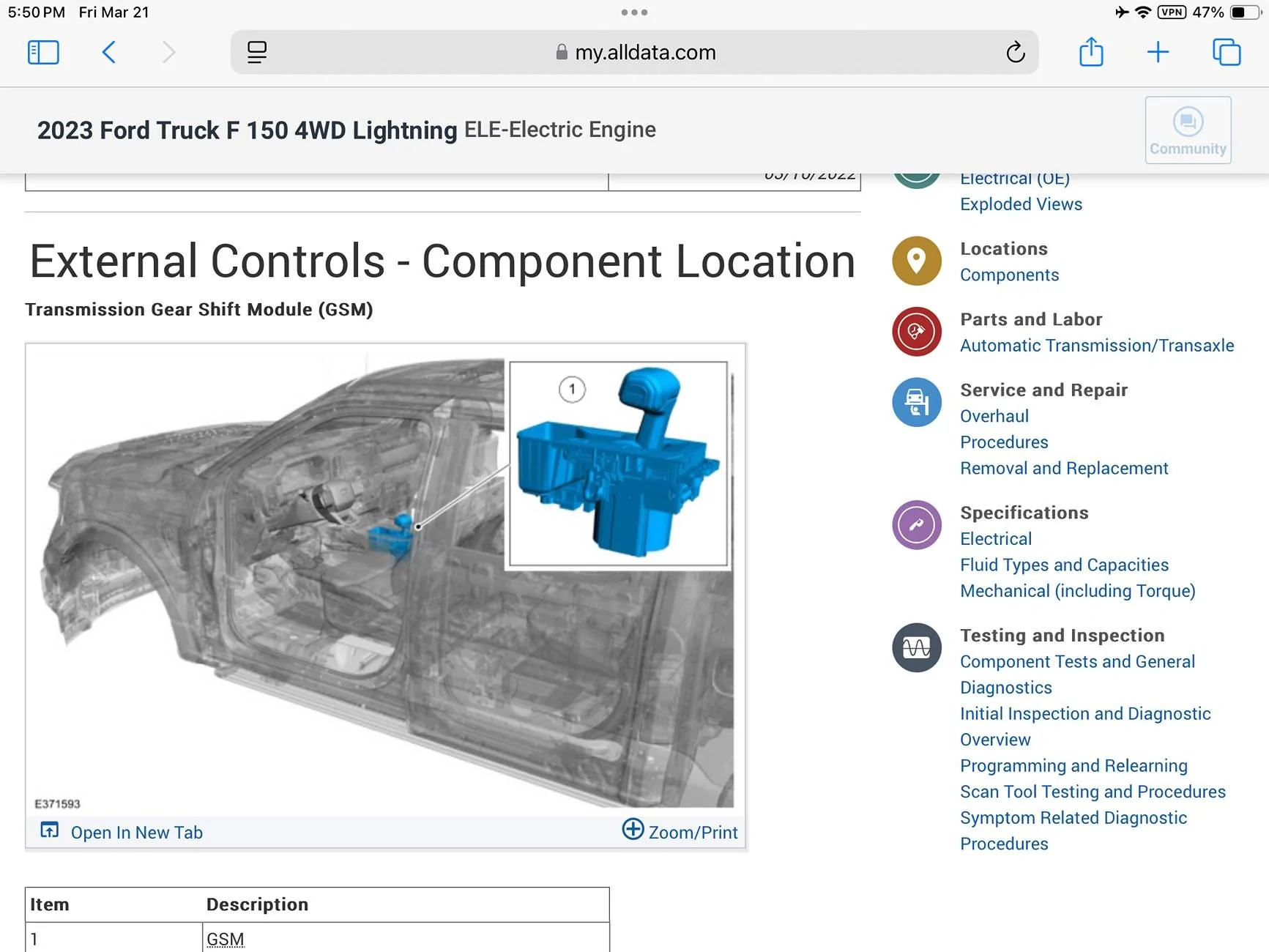Tap the battery status icon
1269x952 pixels.
click(x=1244, y=12)
